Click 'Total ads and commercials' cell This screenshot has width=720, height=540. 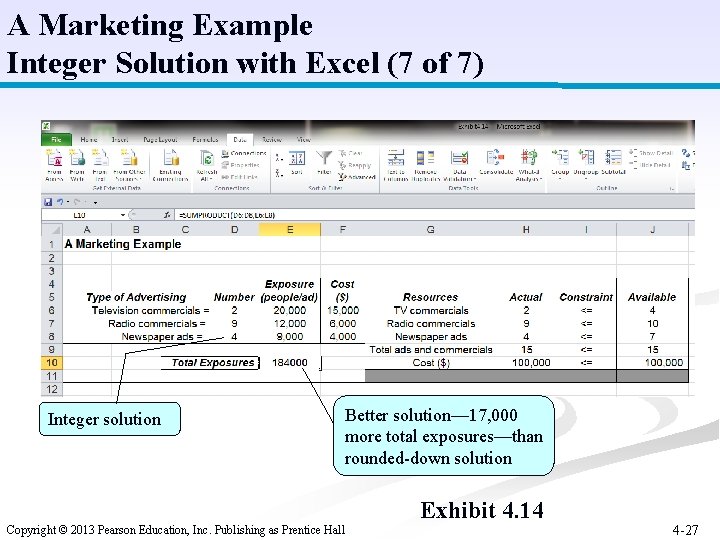pos(431,350)
